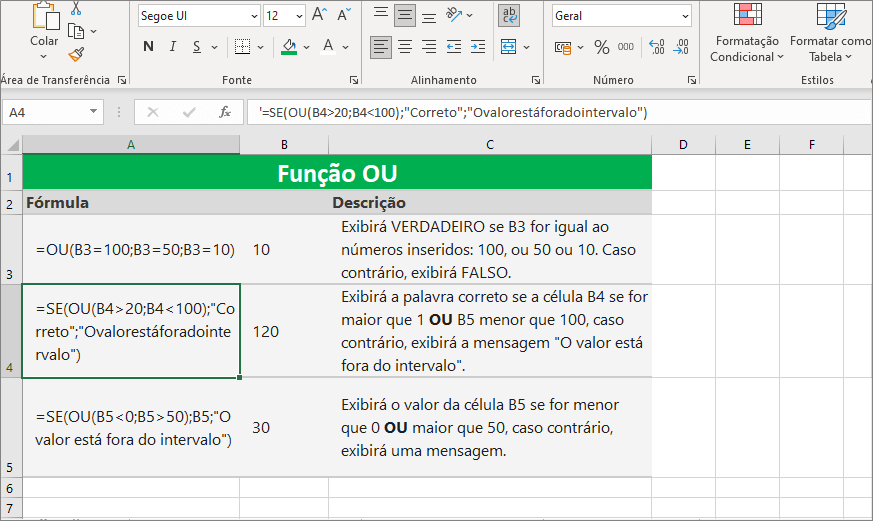This screenshot has width=873, height=521.
Task: Align text to the right
Action: 429,47
